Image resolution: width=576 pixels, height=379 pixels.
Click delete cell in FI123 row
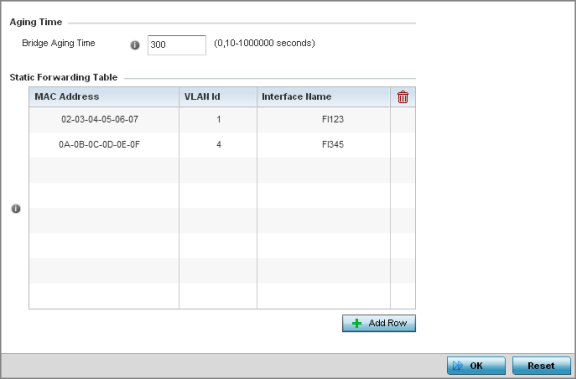(403, 120)
